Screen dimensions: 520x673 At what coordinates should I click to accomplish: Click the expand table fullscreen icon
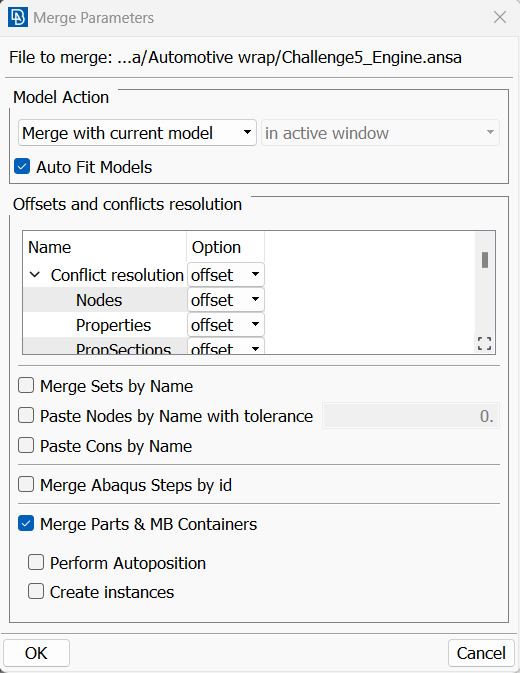(484, 343)
